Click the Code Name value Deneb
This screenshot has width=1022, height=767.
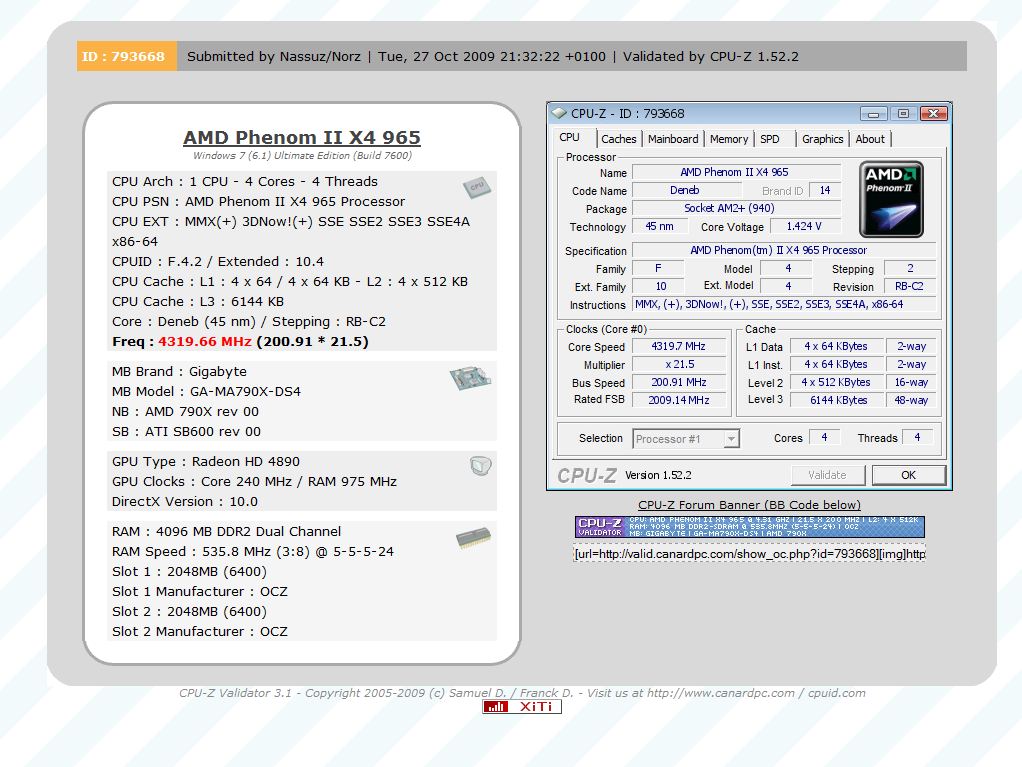(686, 190)
